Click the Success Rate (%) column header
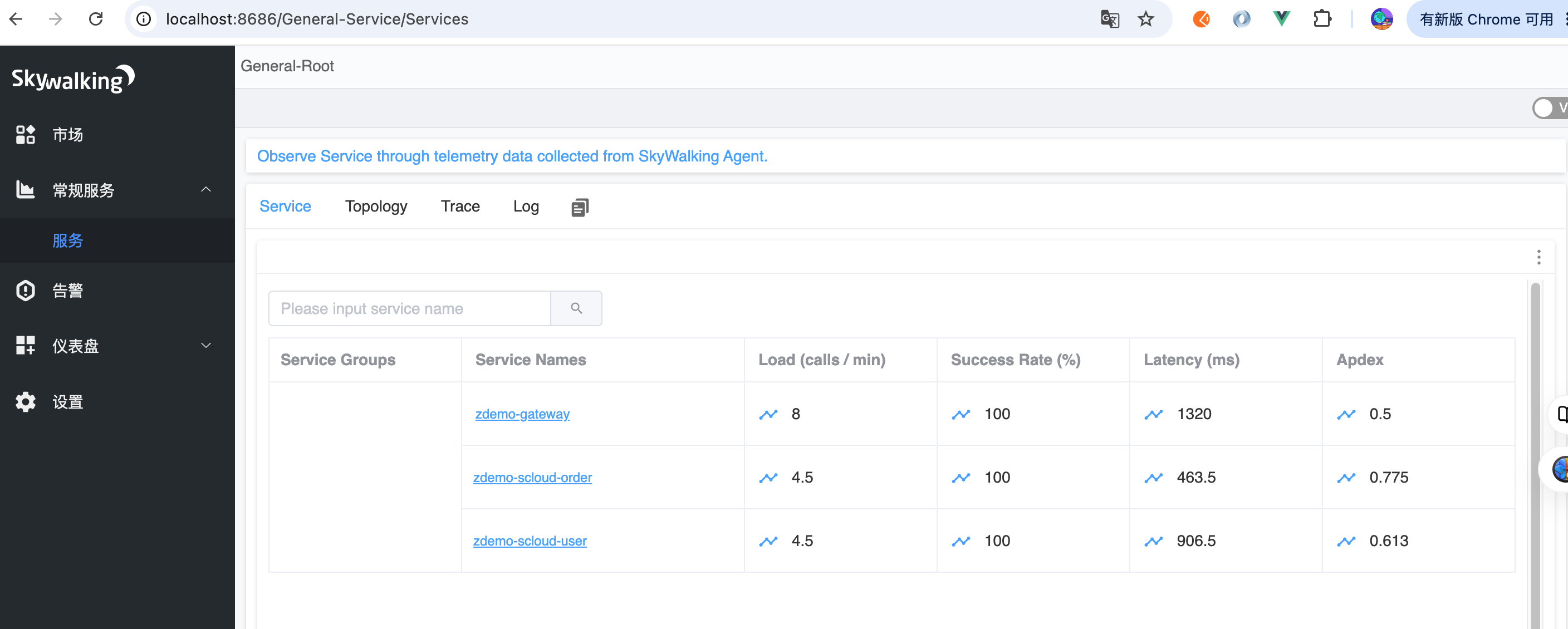 point(1015,360)
